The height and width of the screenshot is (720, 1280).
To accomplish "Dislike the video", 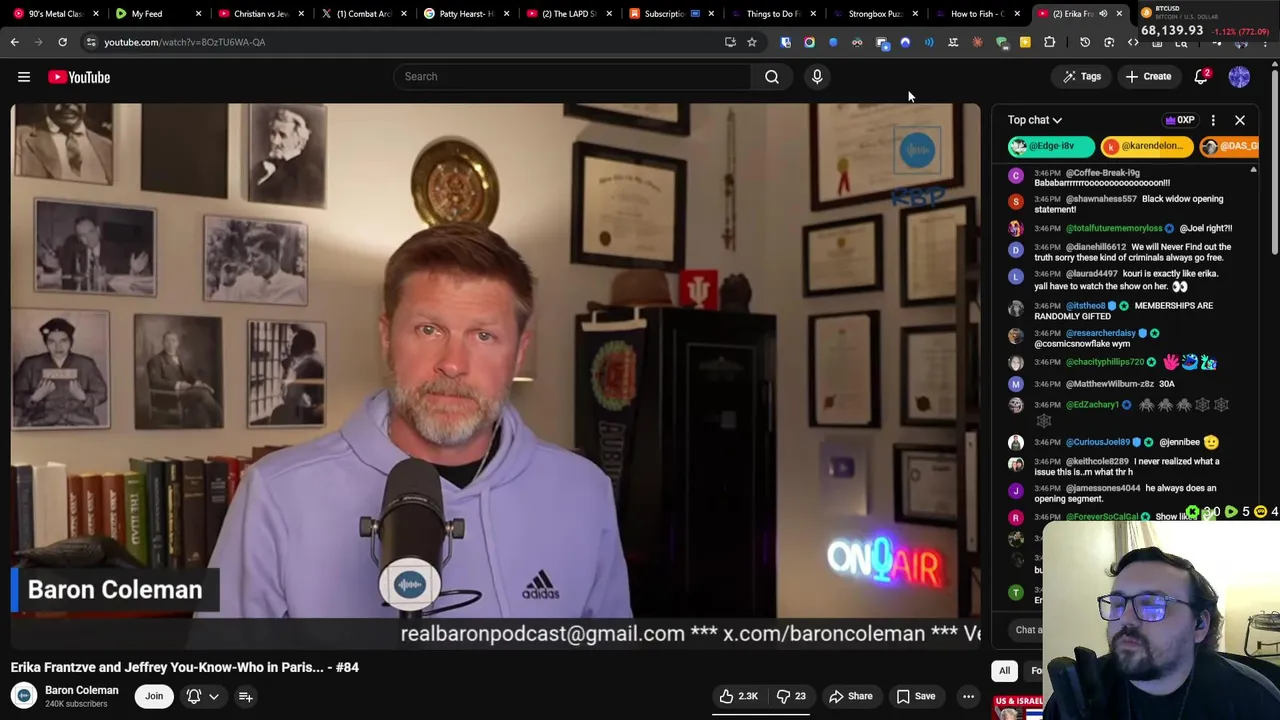I will (x=790, y=696).
